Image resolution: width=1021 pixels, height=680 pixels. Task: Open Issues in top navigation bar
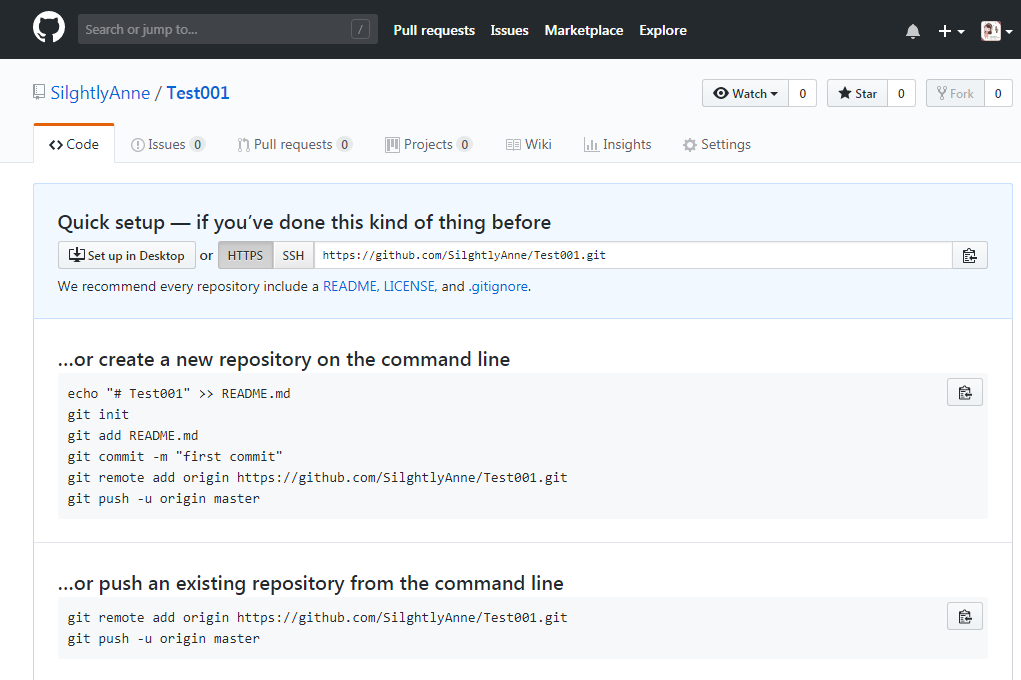509,31
